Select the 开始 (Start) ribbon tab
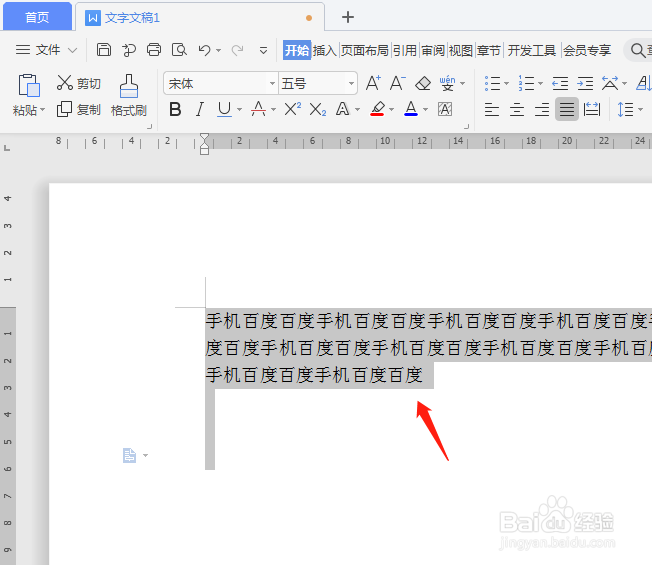Viewport: 652px width, 565px height. (297, 50)
